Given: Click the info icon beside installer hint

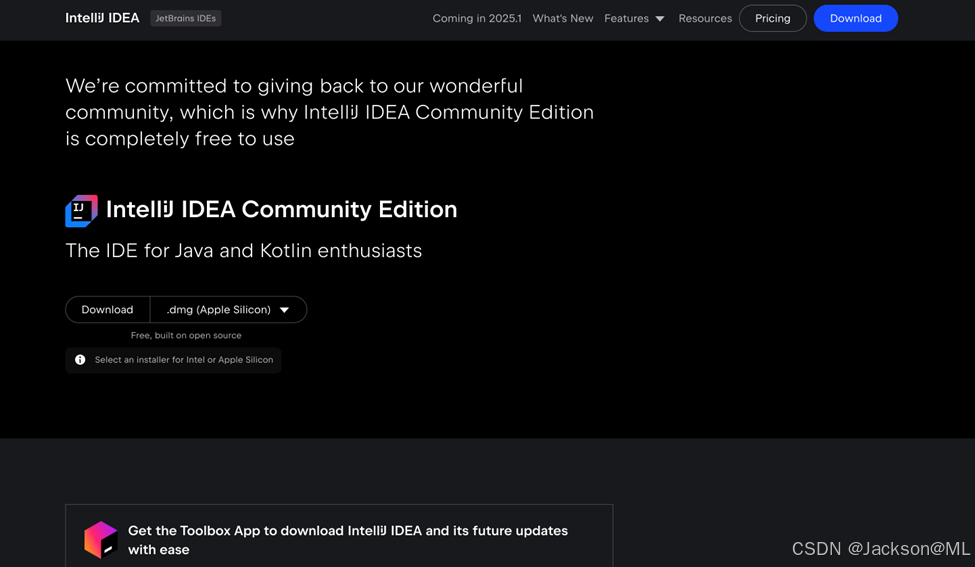Looking at the screenshot, I should (x=80, y=360).
